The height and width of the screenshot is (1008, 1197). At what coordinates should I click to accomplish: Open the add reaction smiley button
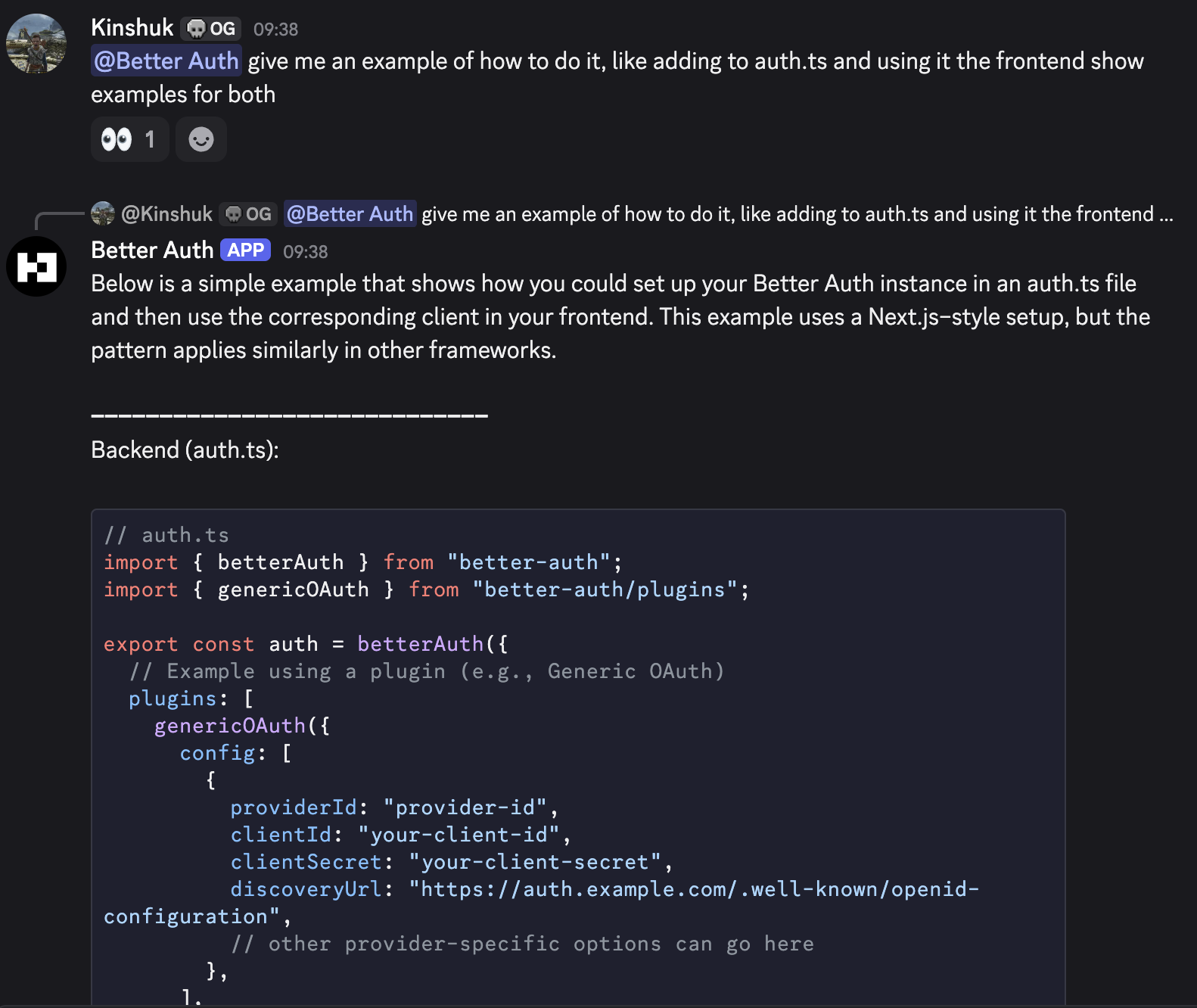point(201,139)
